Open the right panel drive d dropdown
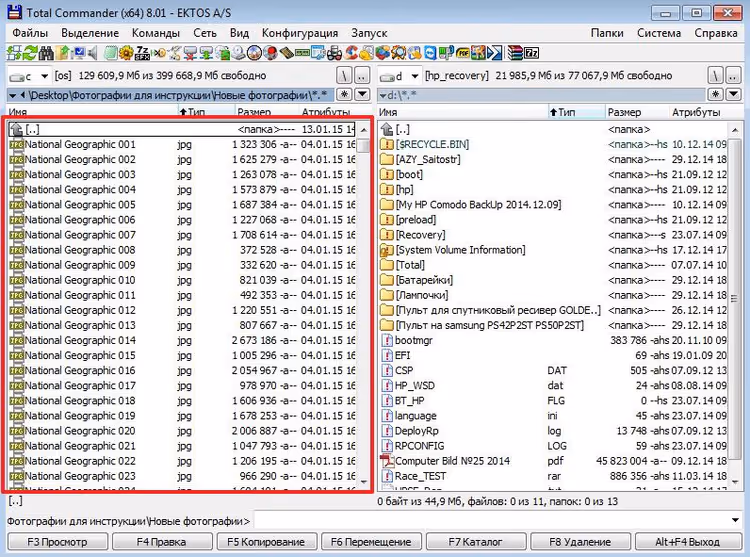The height and width of the screenshot is (557, 750). tap(415, 76)
